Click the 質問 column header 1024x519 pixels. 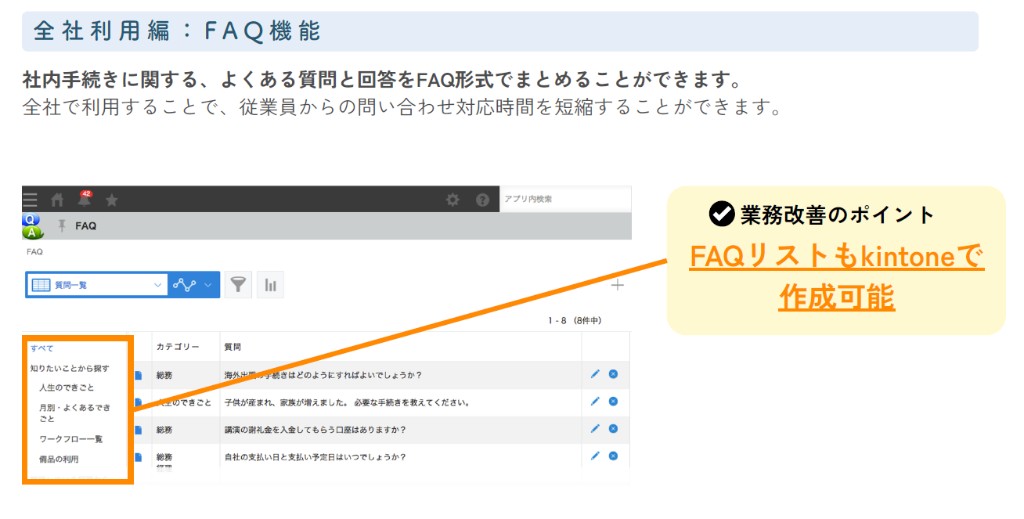pyautogui.click(x=232, y=347)
